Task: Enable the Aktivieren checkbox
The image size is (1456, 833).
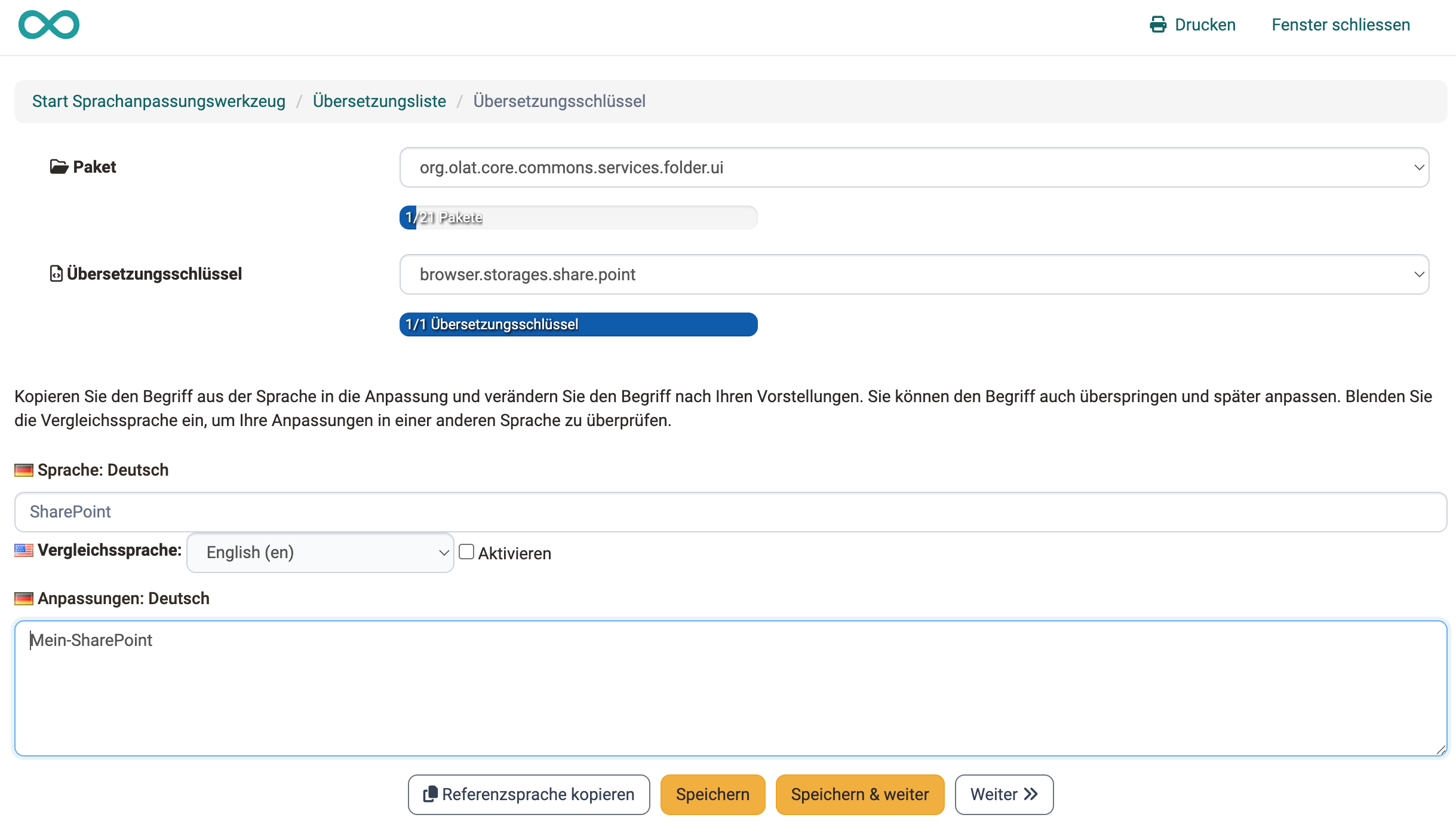Action: (x=466, y=552)
